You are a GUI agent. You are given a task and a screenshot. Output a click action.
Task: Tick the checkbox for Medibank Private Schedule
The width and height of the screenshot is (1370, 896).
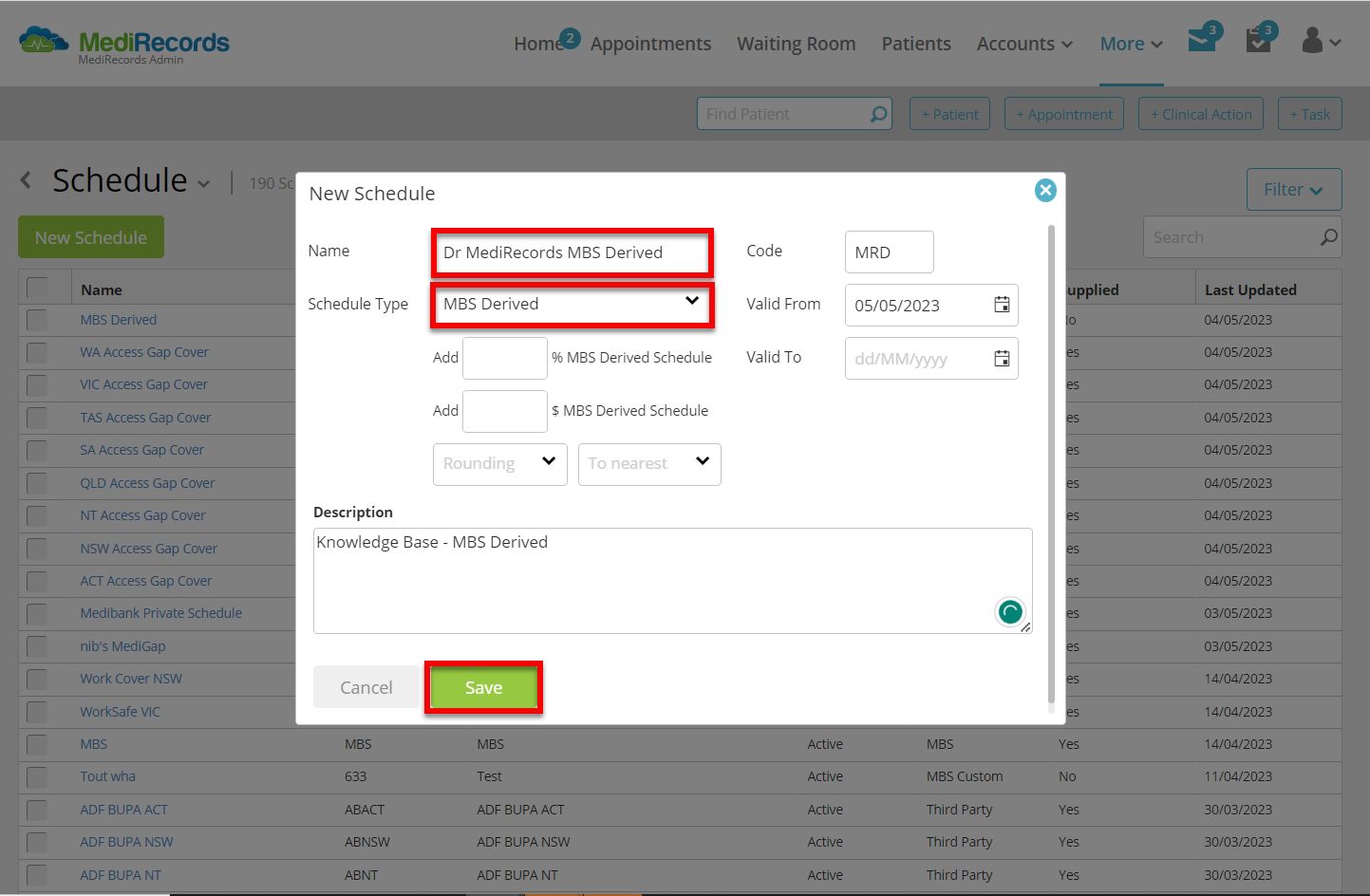click(x=37, y=613)
